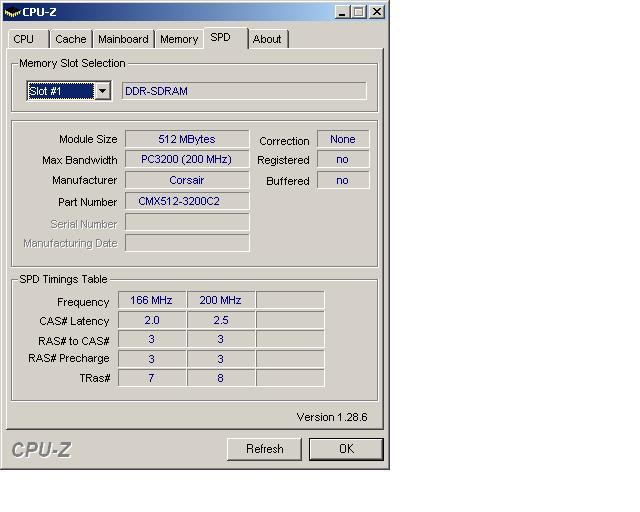
Task: Select the CMX512-3200C2 part number
Action: (187, 201)
